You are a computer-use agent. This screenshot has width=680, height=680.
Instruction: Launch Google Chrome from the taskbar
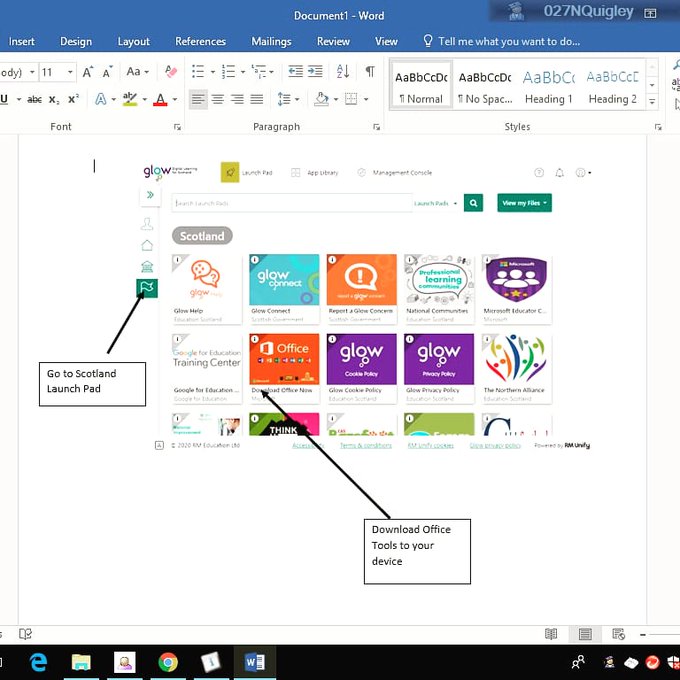coord(168,662)
